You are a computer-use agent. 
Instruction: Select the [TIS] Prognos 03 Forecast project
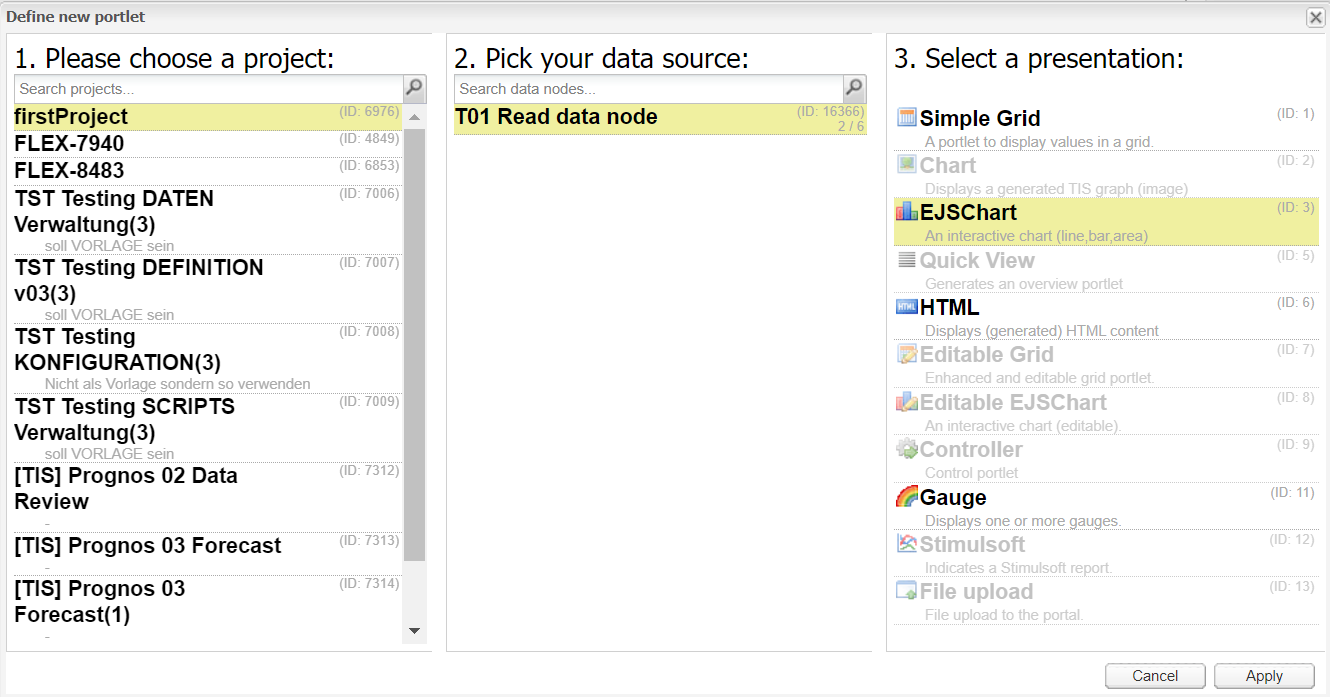[x=208, y=553]
